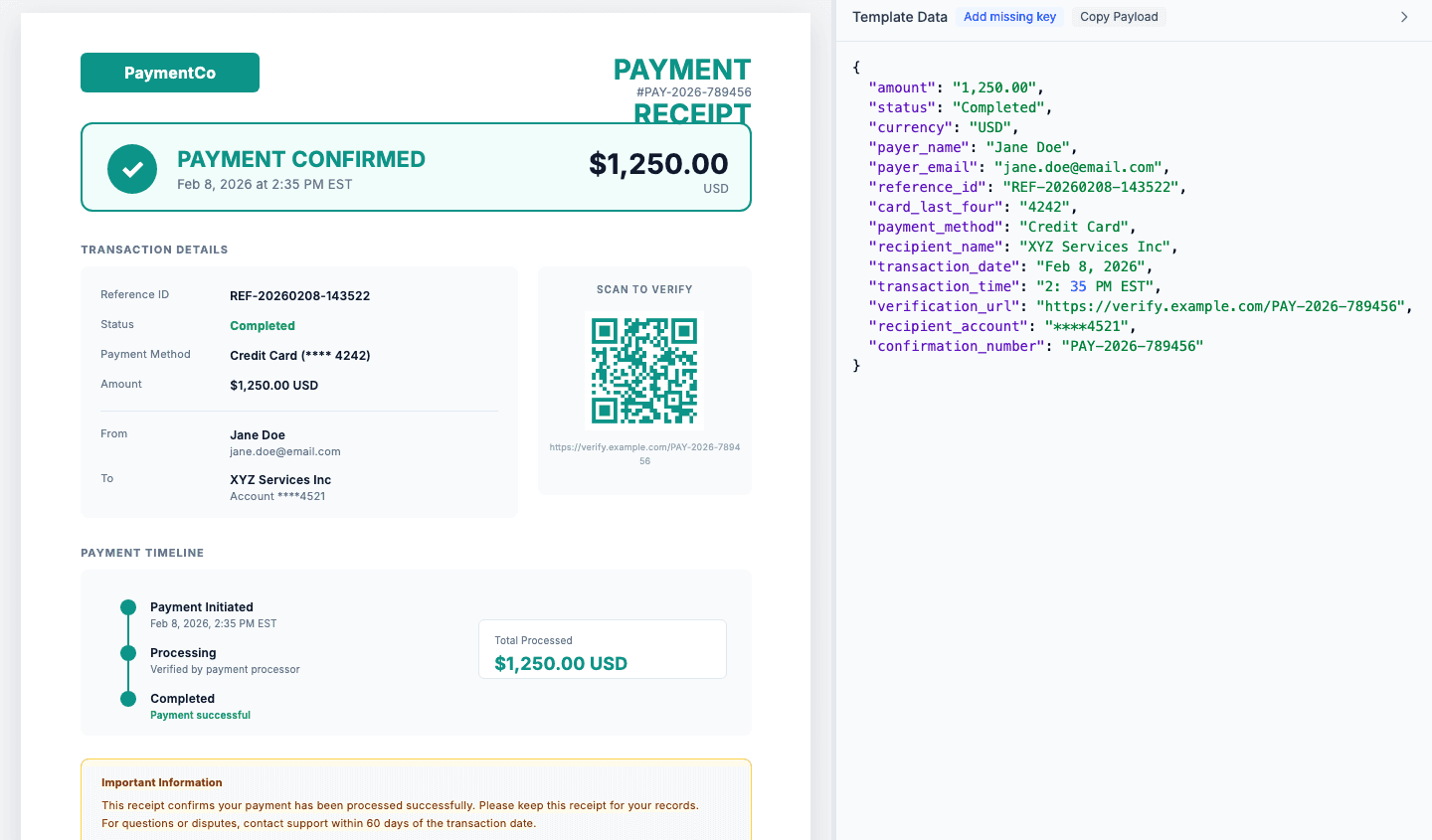
Task: Click the green Completed status badge
Action: 262,324
